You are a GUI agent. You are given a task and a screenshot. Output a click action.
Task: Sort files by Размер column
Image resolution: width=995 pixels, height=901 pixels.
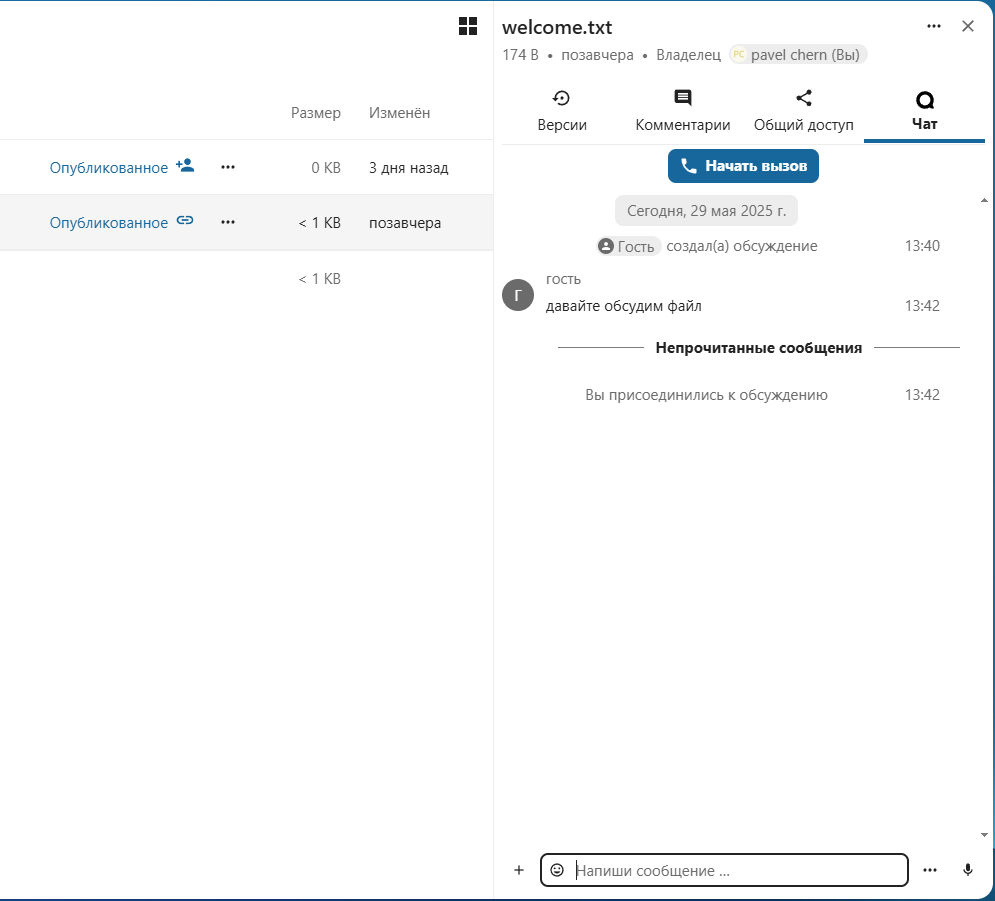tap(315, 113)
